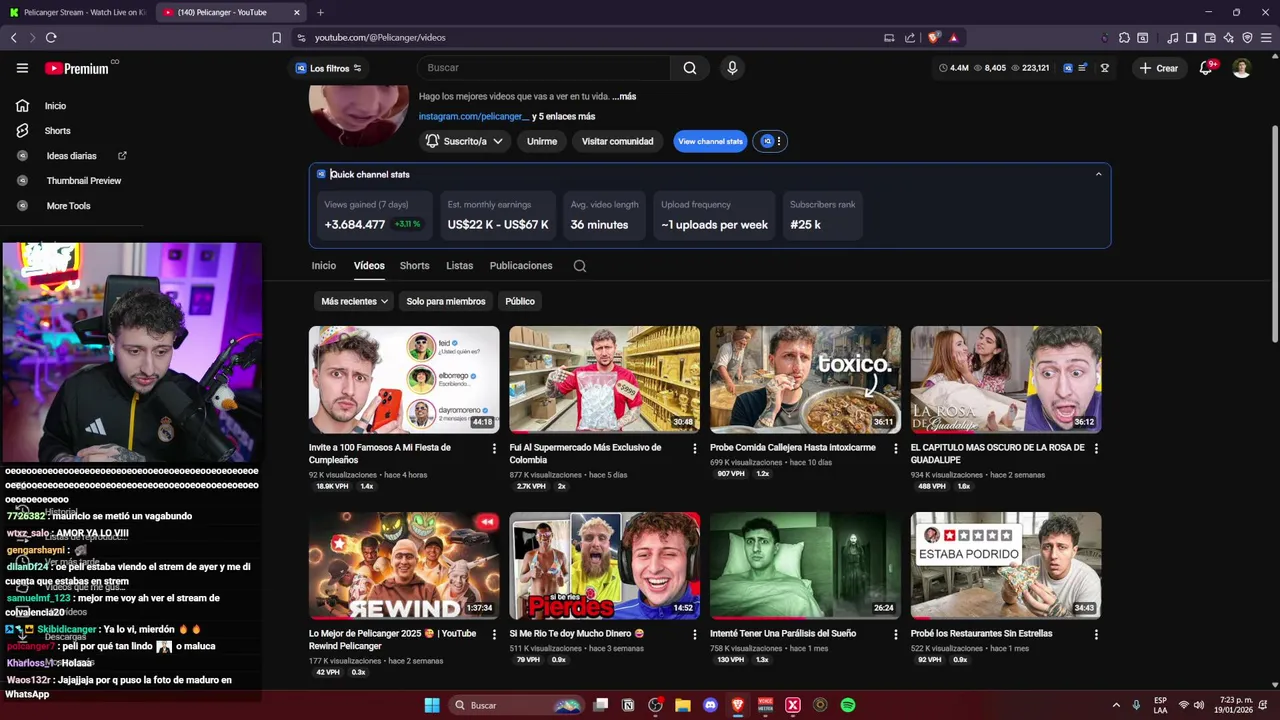Open the vidIQ list icon in header
The width and height of the screenshot is (1280, 720).
click(x=1082, y=68)
